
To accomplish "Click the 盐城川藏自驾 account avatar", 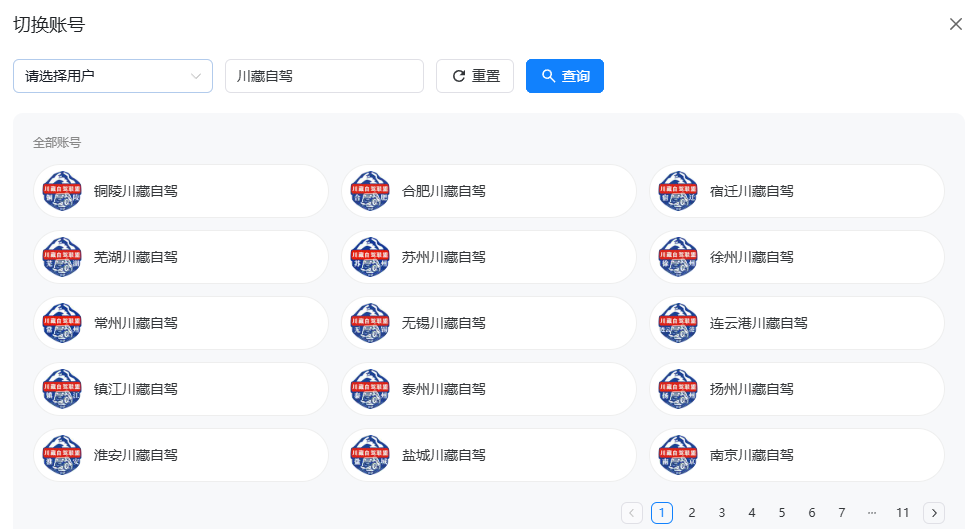I will tap(370, 454).
